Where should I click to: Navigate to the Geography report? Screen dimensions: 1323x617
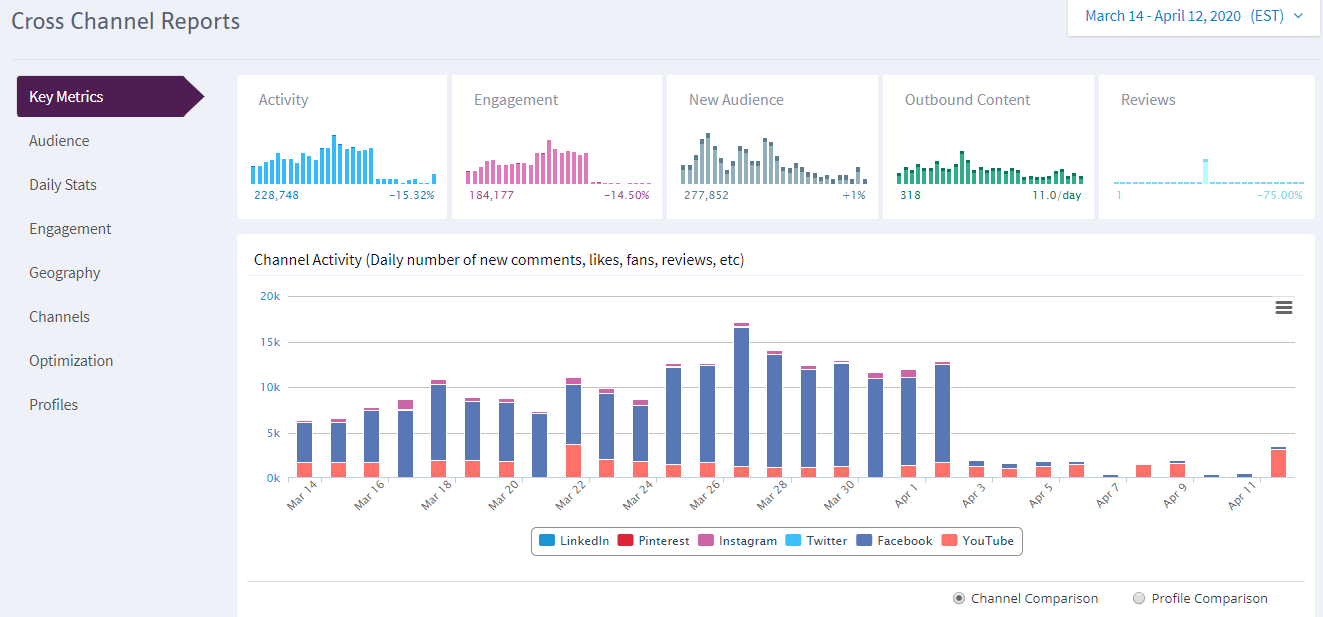65,273
